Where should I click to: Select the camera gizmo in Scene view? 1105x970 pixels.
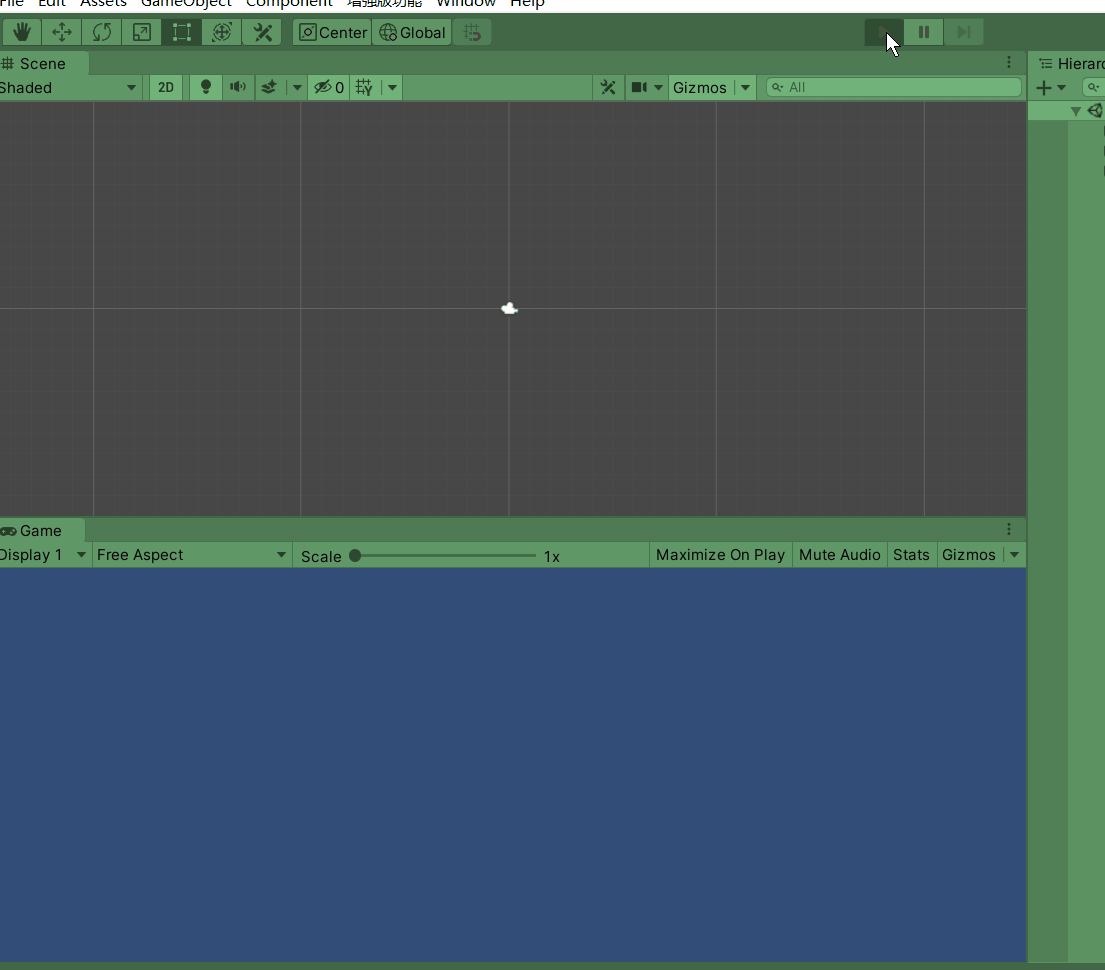510,308
